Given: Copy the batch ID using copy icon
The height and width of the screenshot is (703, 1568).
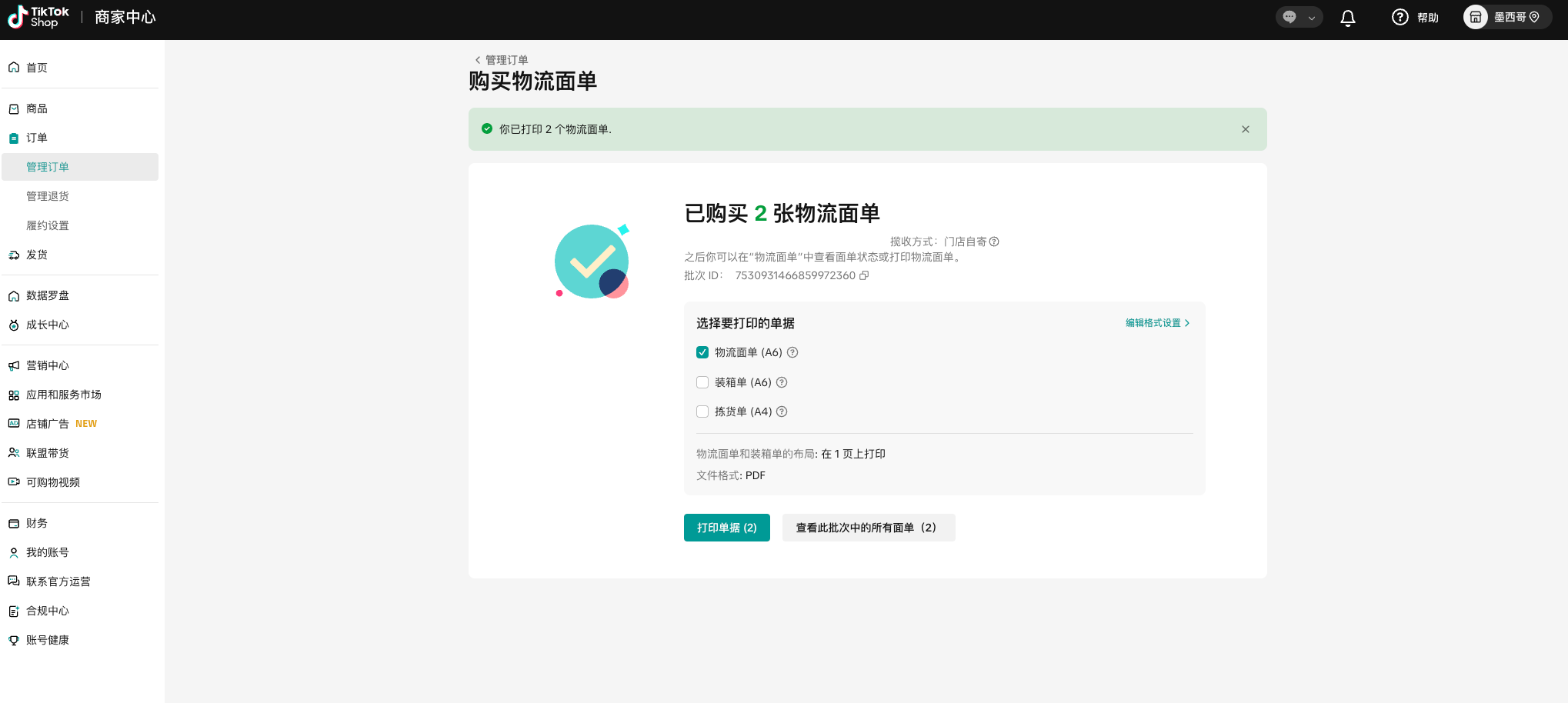Looking at the screenshot, I should click(x=864, y=275).
